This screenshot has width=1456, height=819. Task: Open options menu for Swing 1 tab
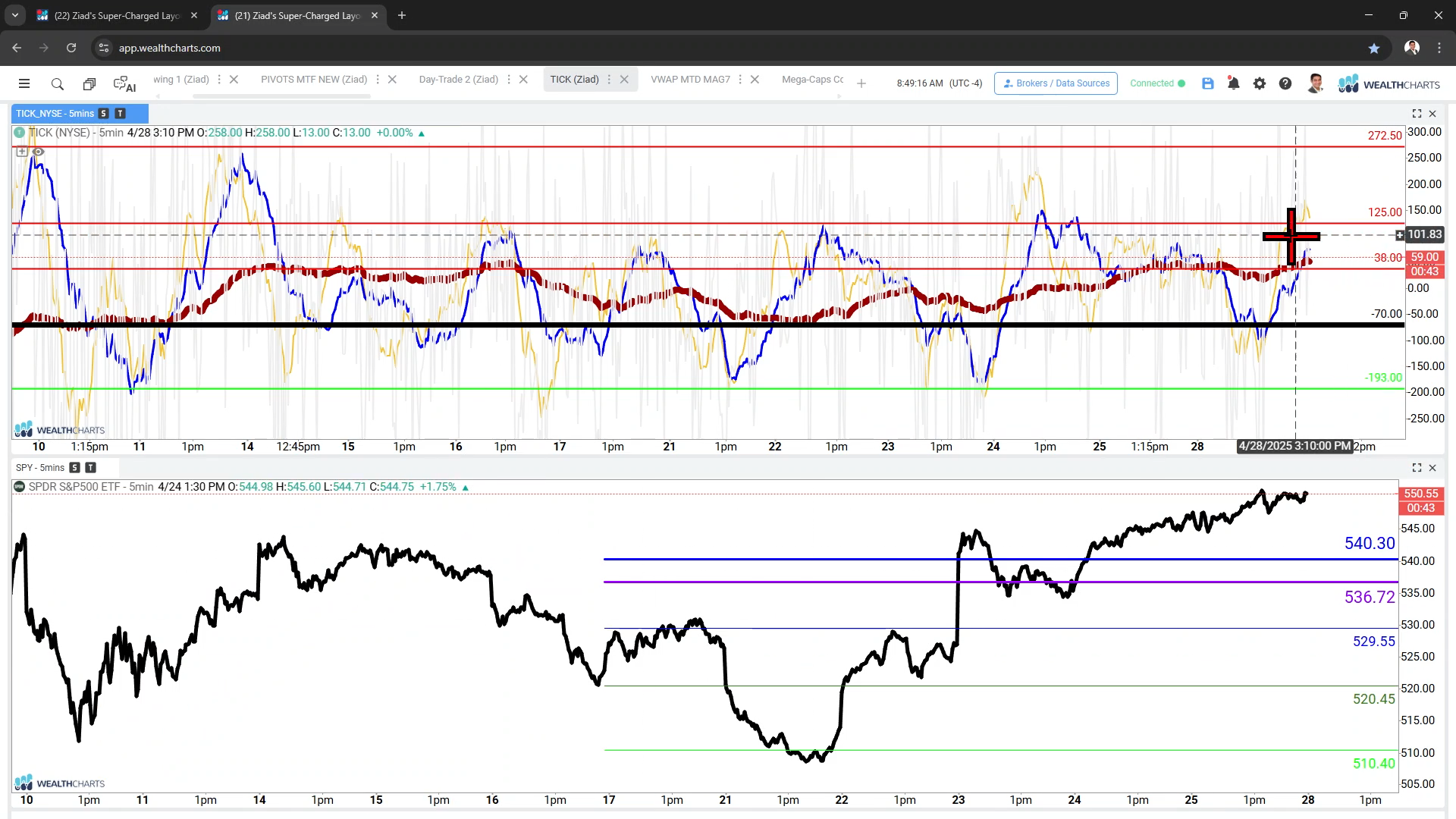[x=219, y=80]
